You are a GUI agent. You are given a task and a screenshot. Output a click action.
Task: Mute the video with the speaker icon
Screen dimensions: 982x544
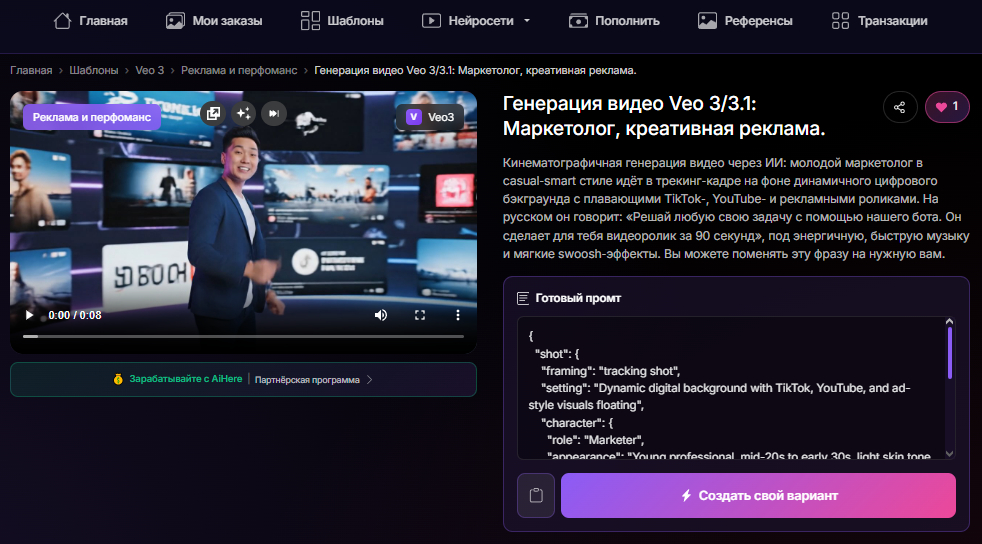[x=381, y=315]
